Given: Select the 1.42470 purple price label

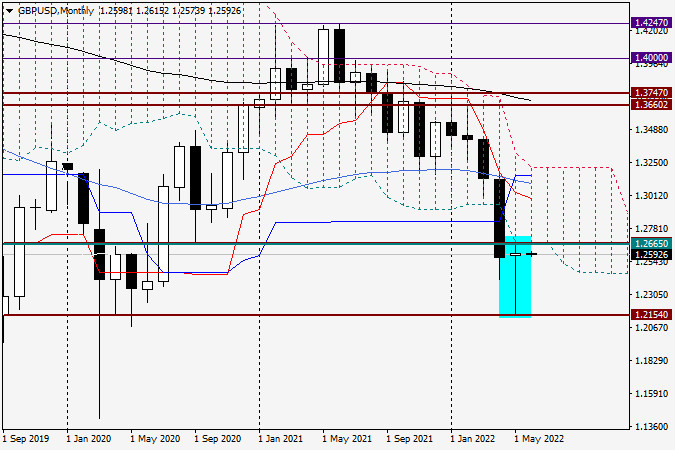Looking at the screenshot, I should pos(652,22).
